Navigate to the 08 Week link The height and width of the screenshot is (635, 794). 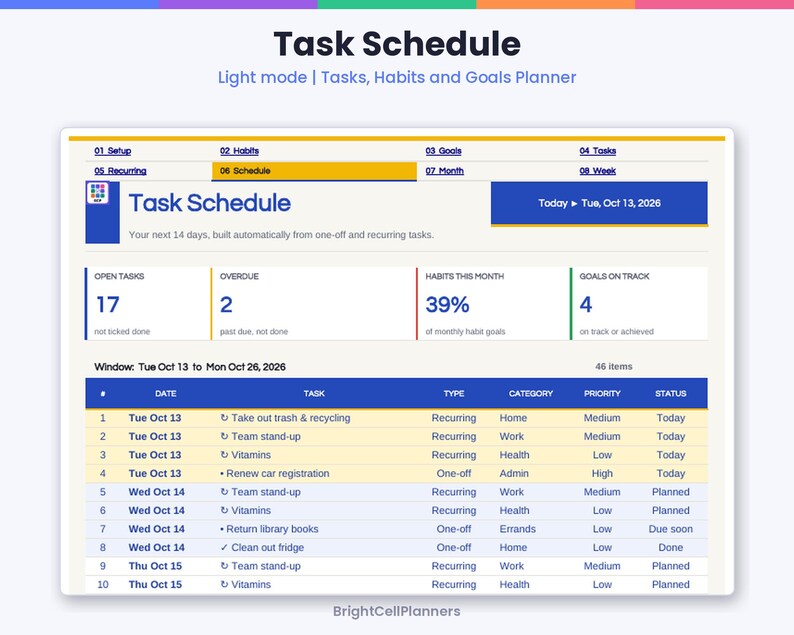[598, 171]
